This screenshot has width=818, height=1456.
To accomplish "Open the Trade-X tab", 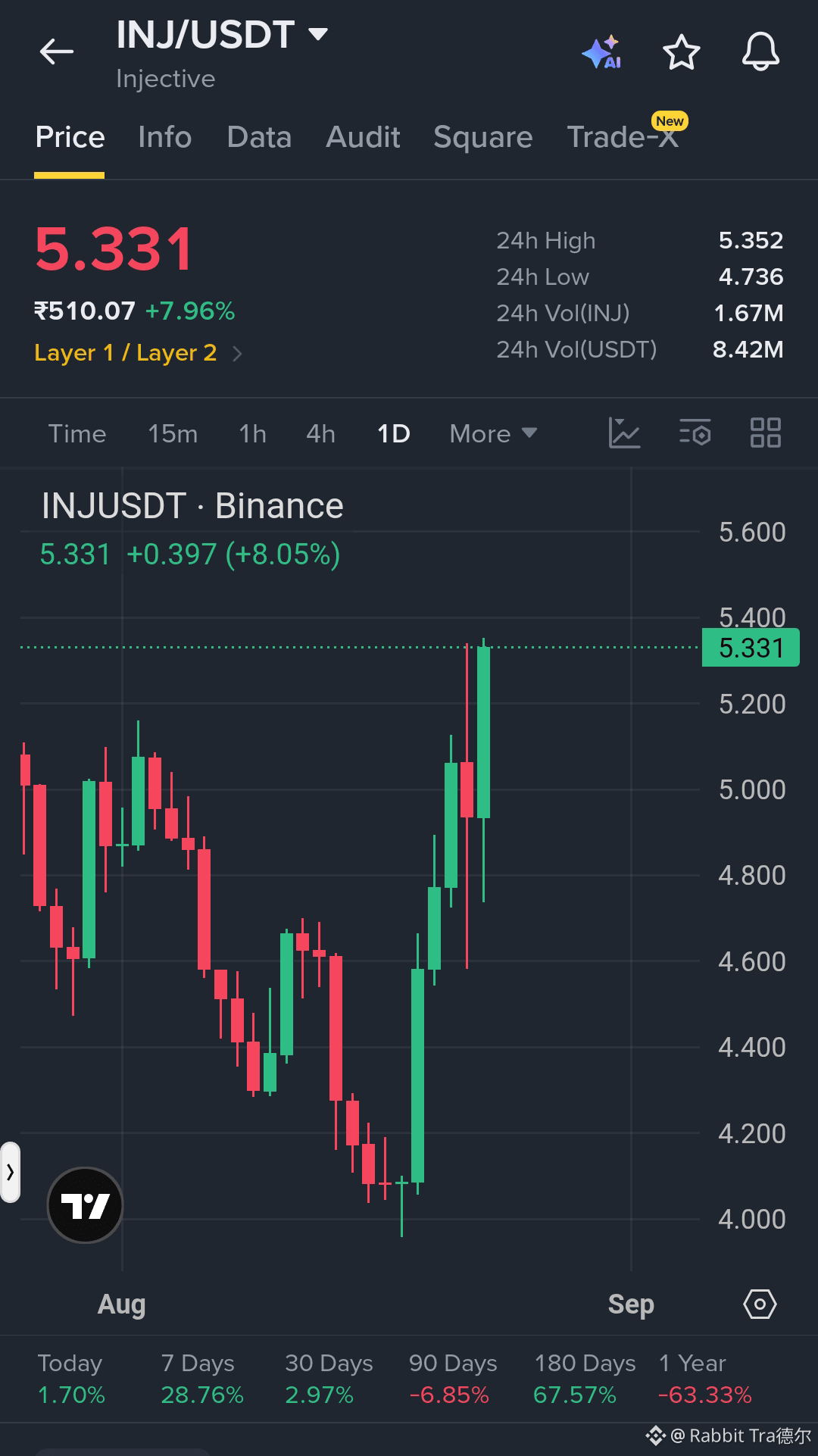I will [623, 137].
